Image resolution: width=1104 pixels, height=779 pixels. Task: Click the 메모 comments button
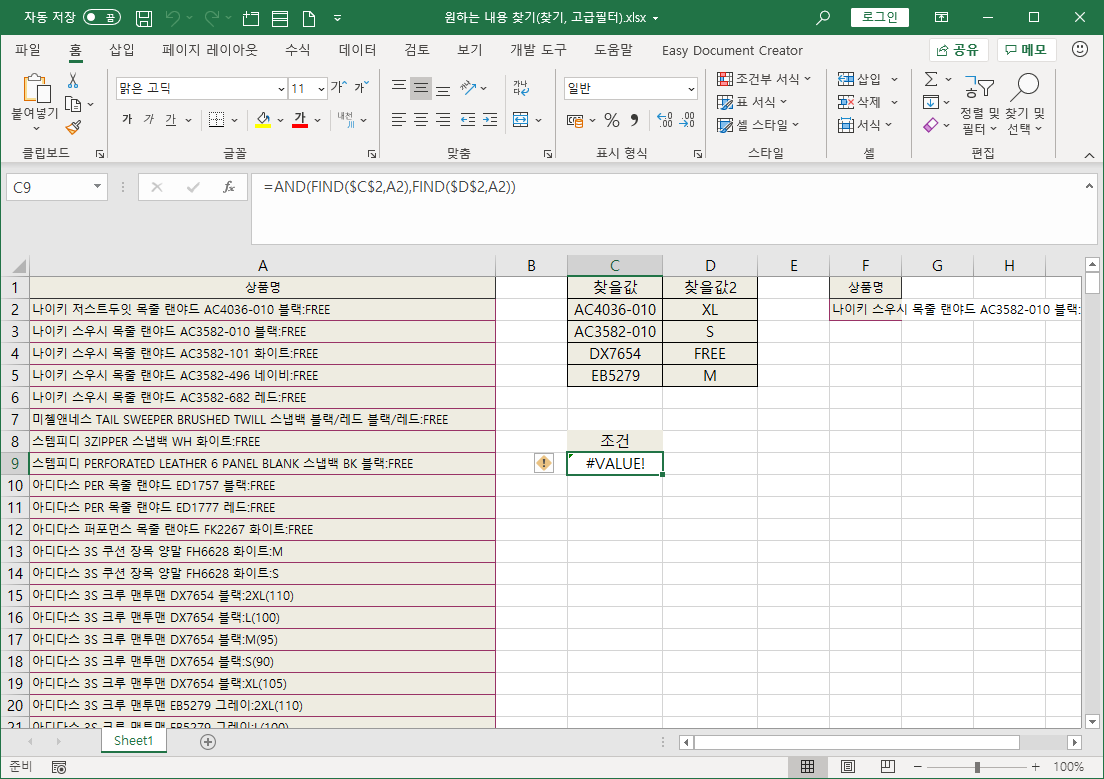[x=1026, y=50]
